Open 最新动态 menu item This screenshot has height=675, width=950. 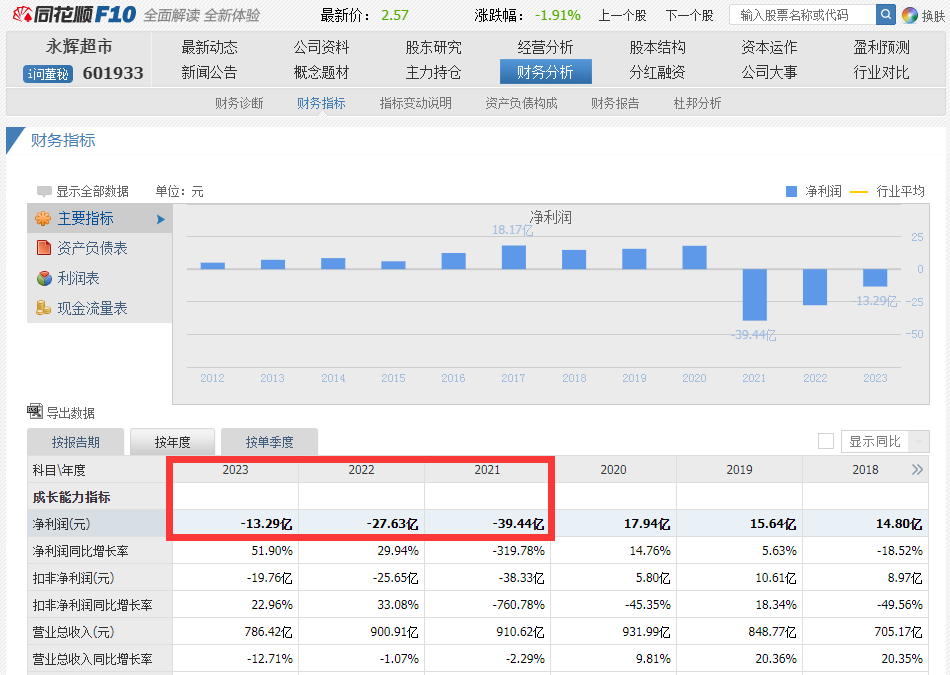[210, 47]
